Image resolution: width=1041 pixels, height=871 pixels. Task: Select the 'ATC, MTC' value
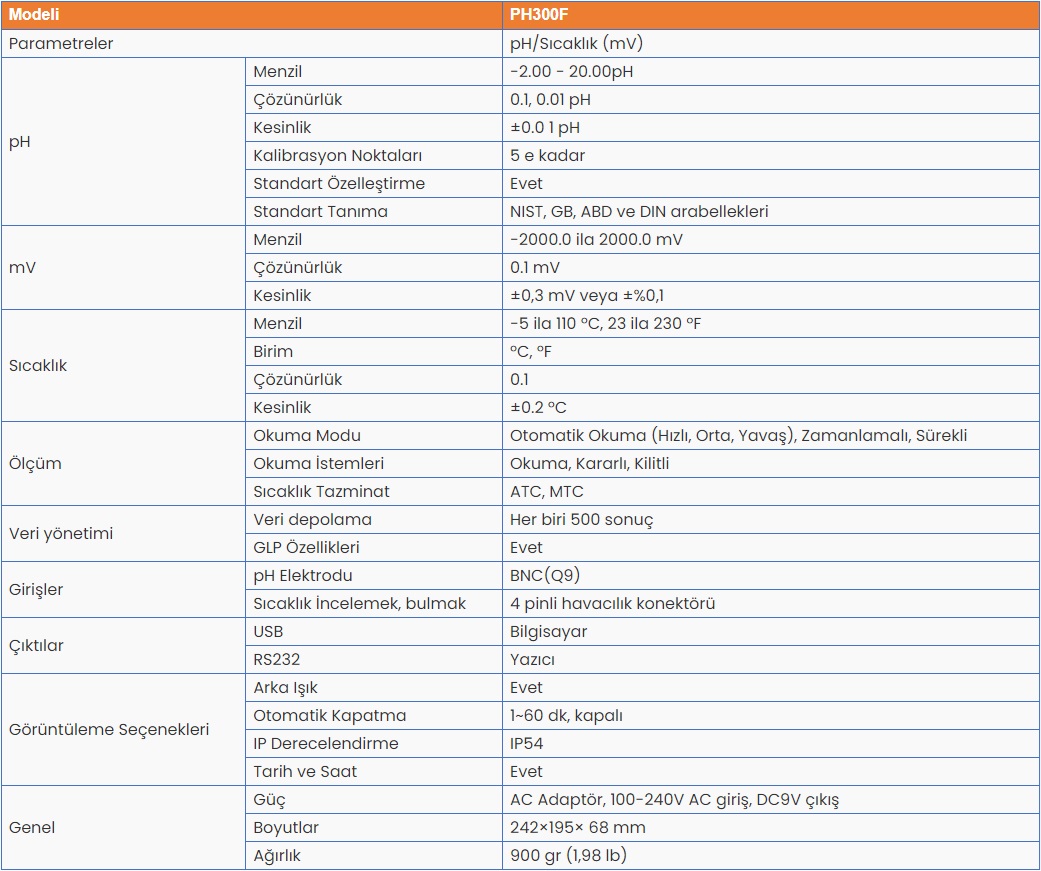point(546,492)
